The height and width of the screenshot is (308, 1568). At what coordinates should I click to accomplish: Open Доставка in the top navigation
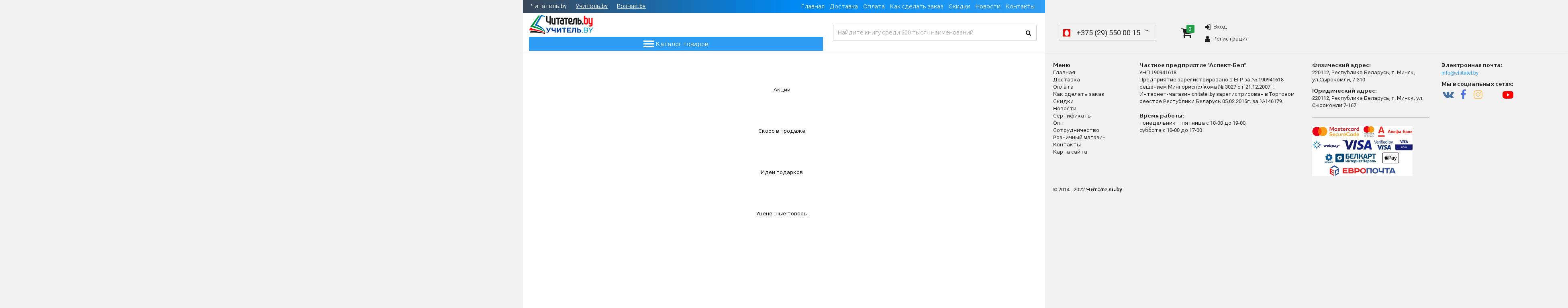[x=843, y=7]
